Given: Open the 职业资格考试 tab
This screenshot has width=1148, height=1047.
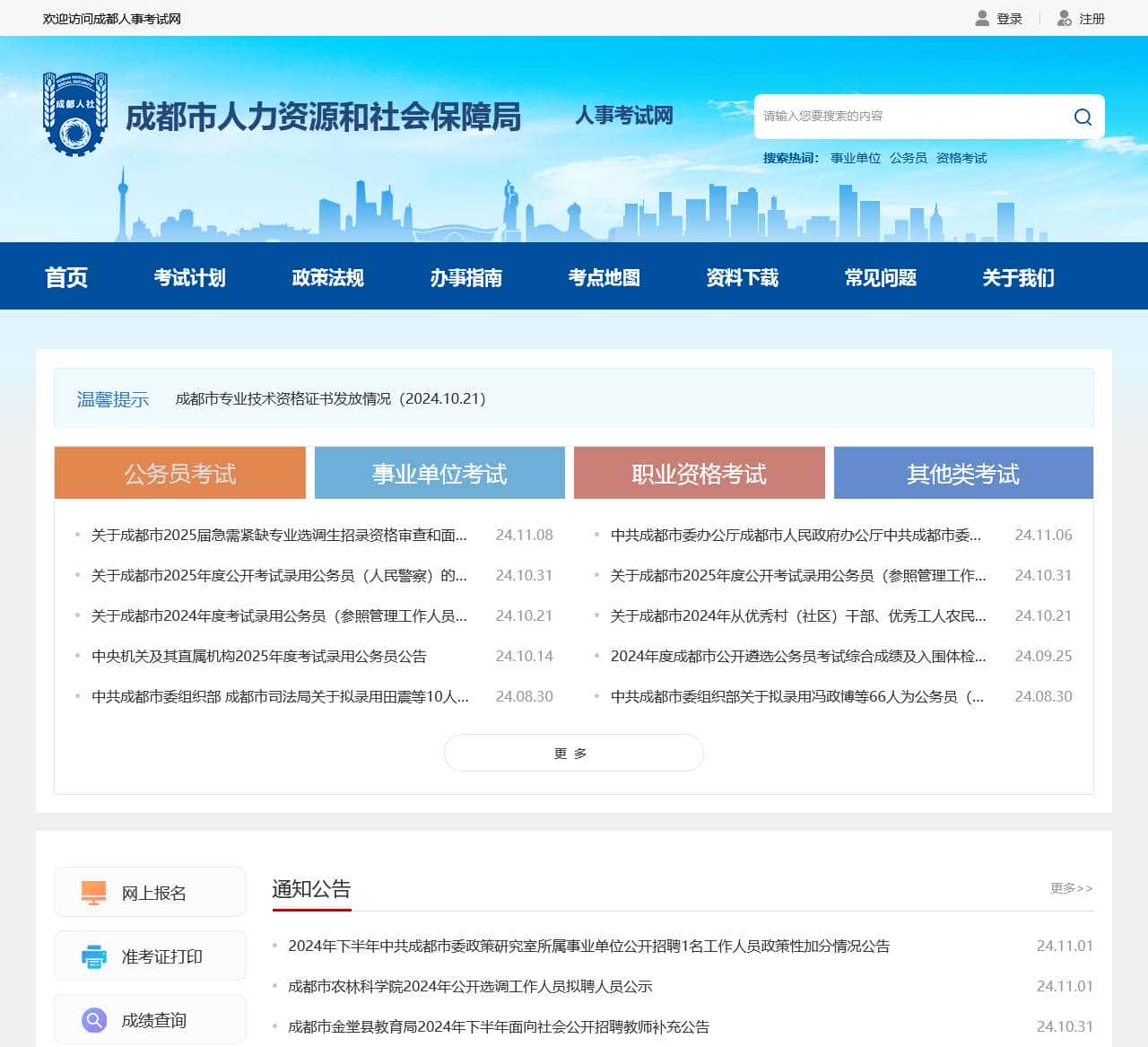Looking at the screenshot, I should click(699, 473).
